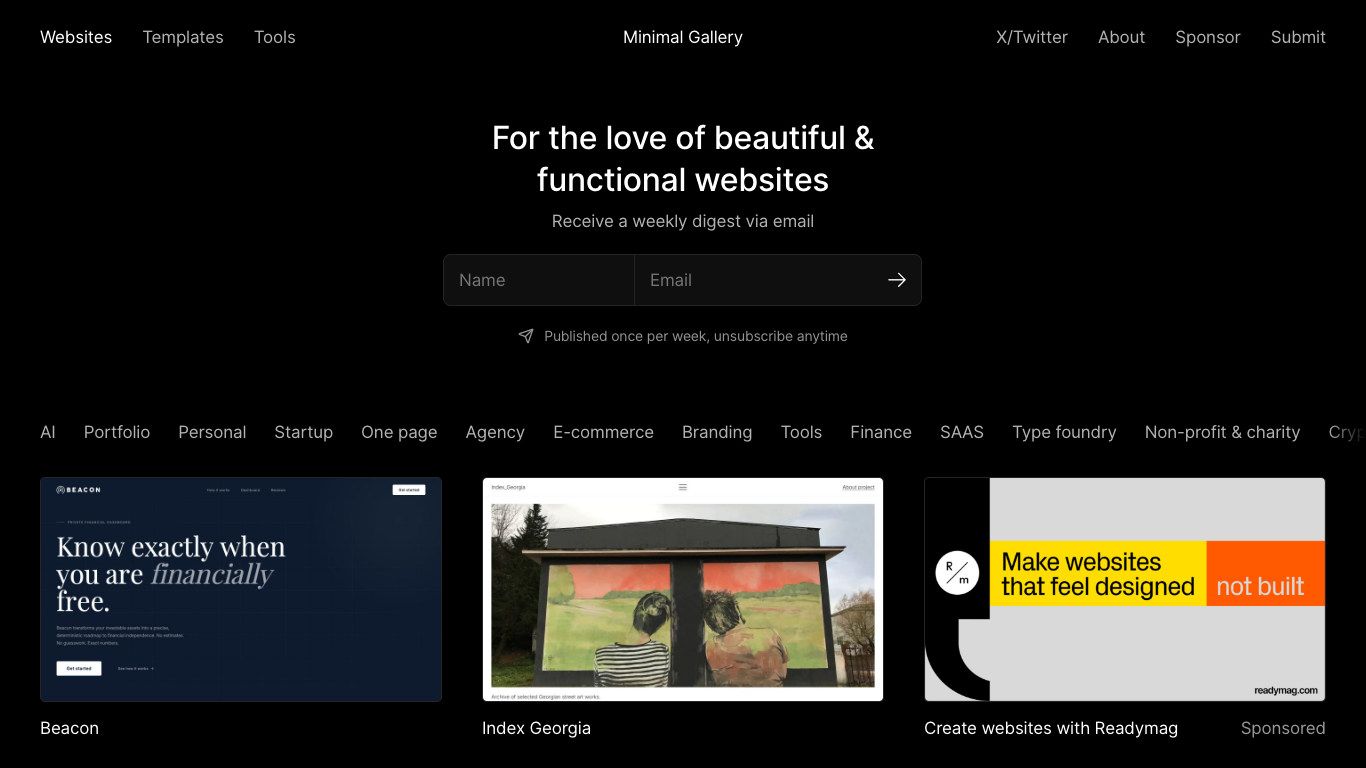Select the Startup category filter
Viewport: 1366px width, 768px height.
click(304, 432)
